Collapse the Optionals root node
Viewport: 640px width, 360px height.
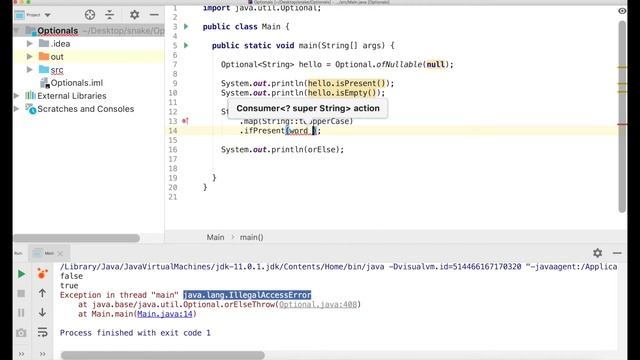(17, 31)
